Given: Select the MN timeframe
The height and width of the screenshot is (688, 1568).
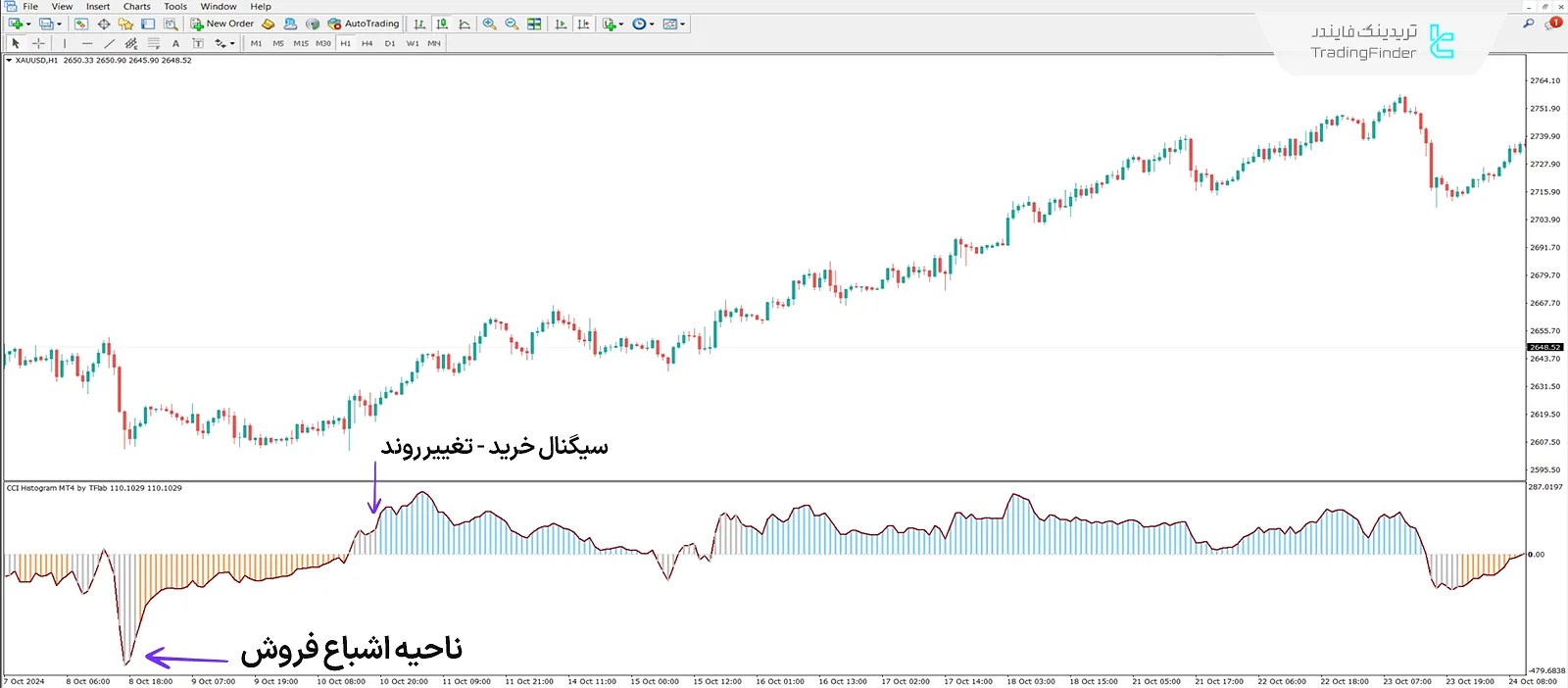Looking at the screenshot, I should [434, 43].
